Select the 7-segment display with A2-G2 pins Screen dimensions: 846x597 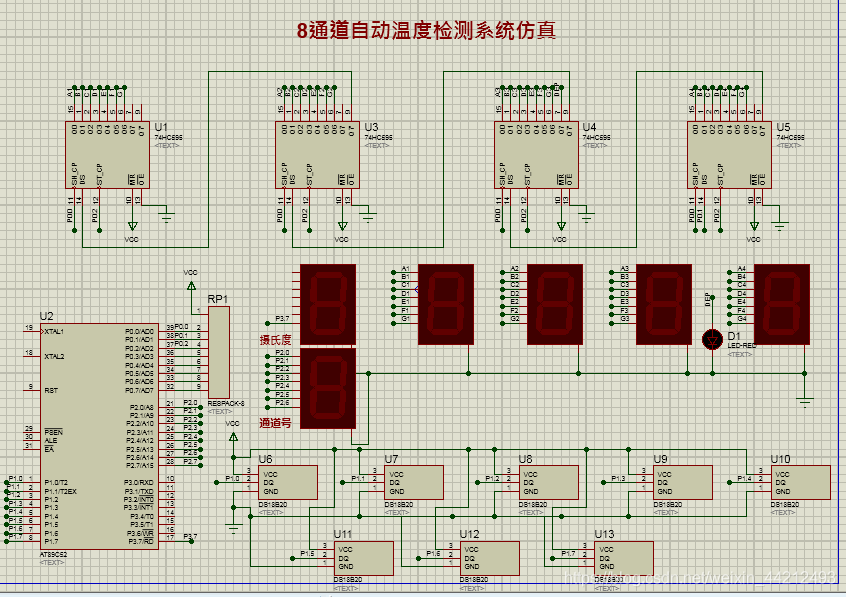point(555,304)
